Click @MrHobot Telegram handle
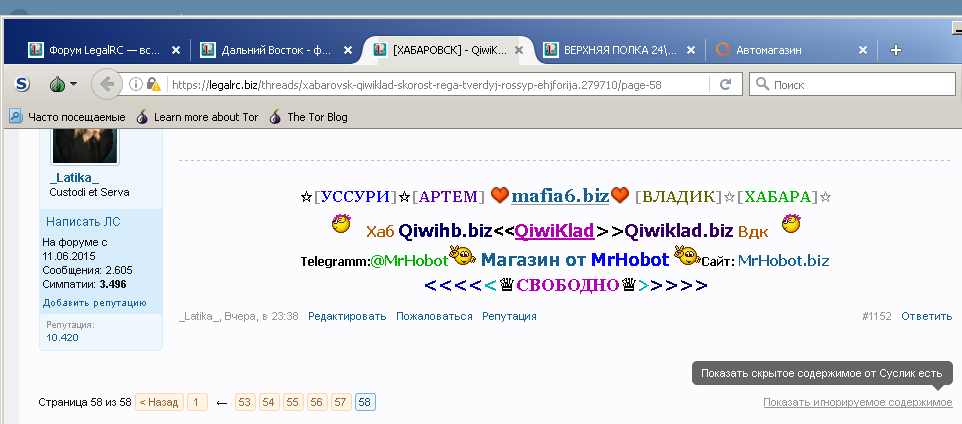The height and width of the screenshot is (424, 962). pyautogui.click(x=410, y=261)
